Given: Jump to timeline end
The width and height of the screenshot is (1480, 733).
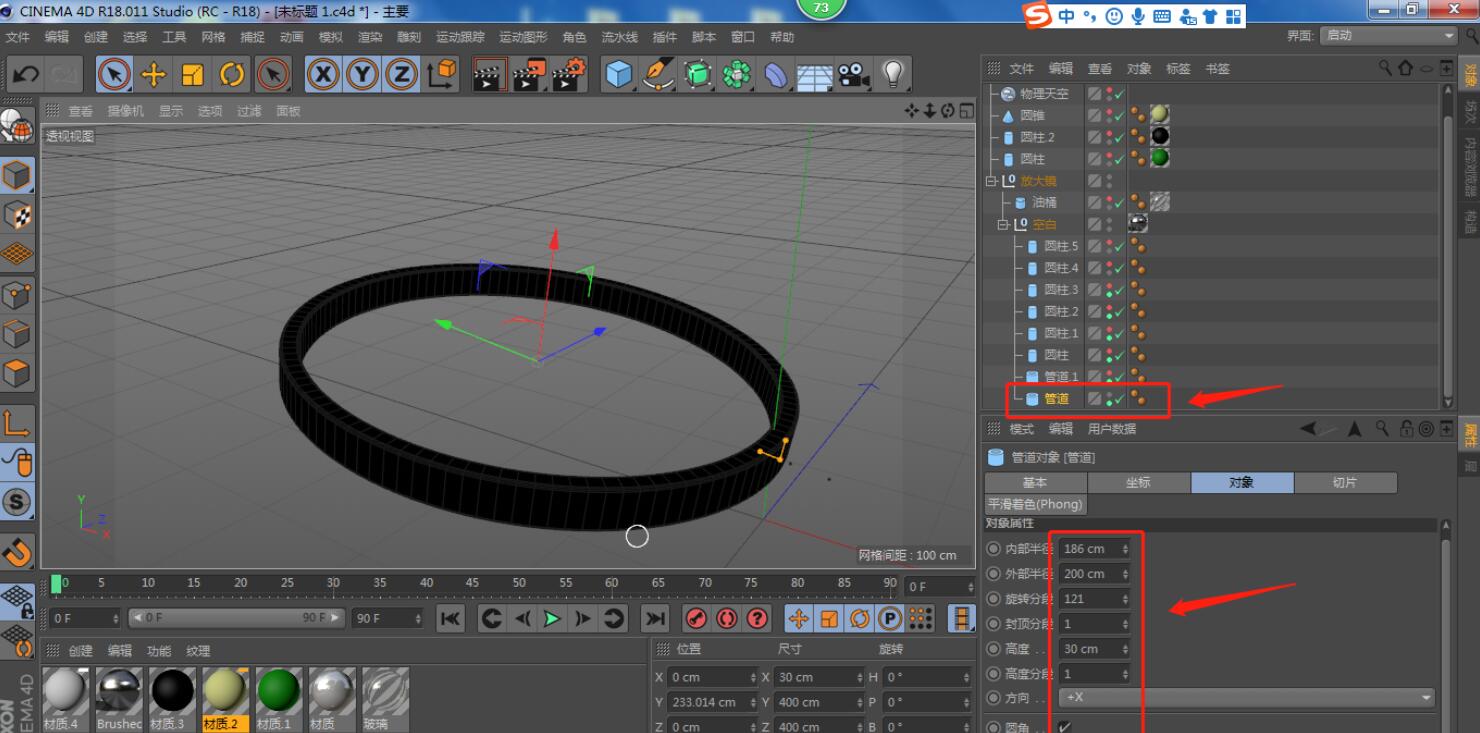Looking at the screenshot, I should (655, 619).
